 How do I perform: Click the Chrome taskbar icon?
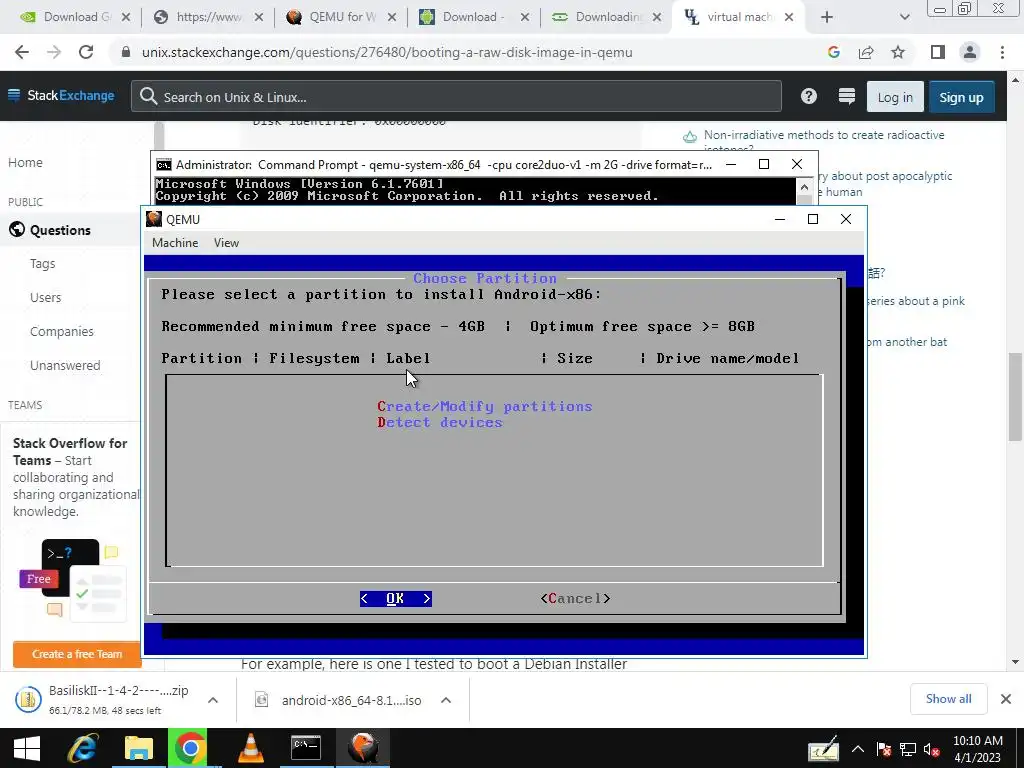(x=190, y=748)
